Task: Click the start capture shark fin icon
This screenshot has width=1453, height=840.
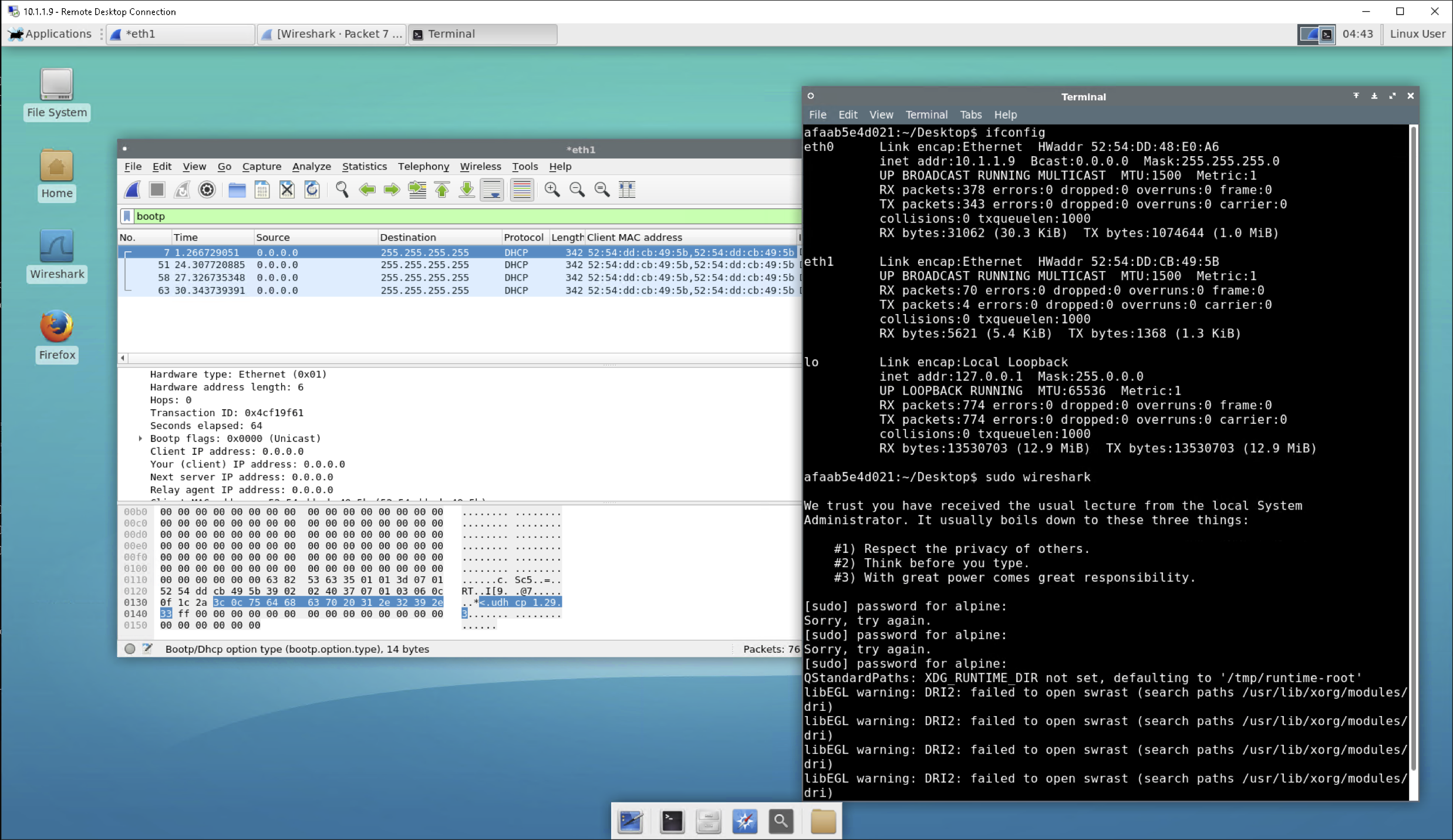Action: 133,190
